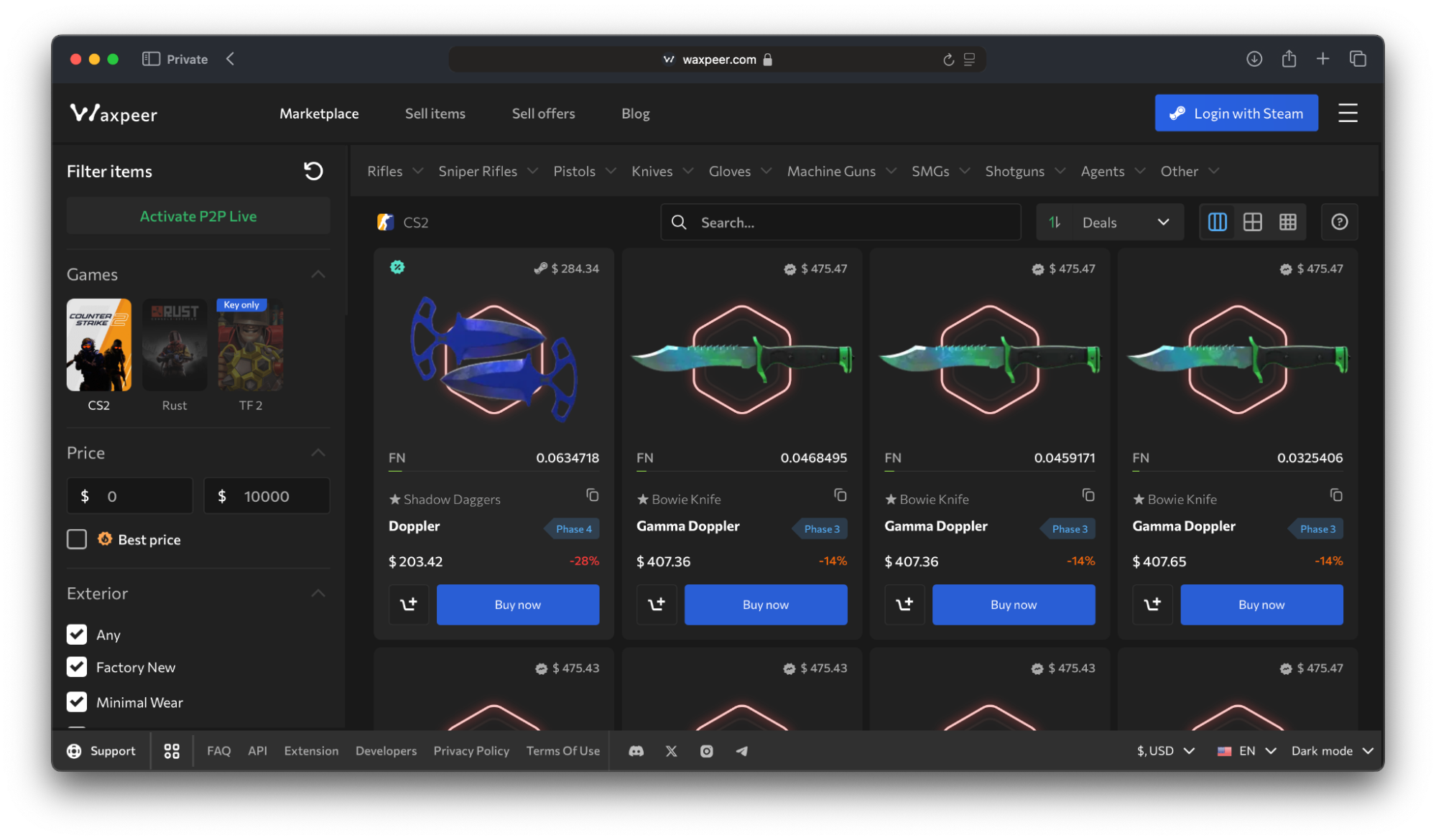This screenshot has width=1436, height=840.
Task: Click the item search field
Action: click(x=840, y=222)
